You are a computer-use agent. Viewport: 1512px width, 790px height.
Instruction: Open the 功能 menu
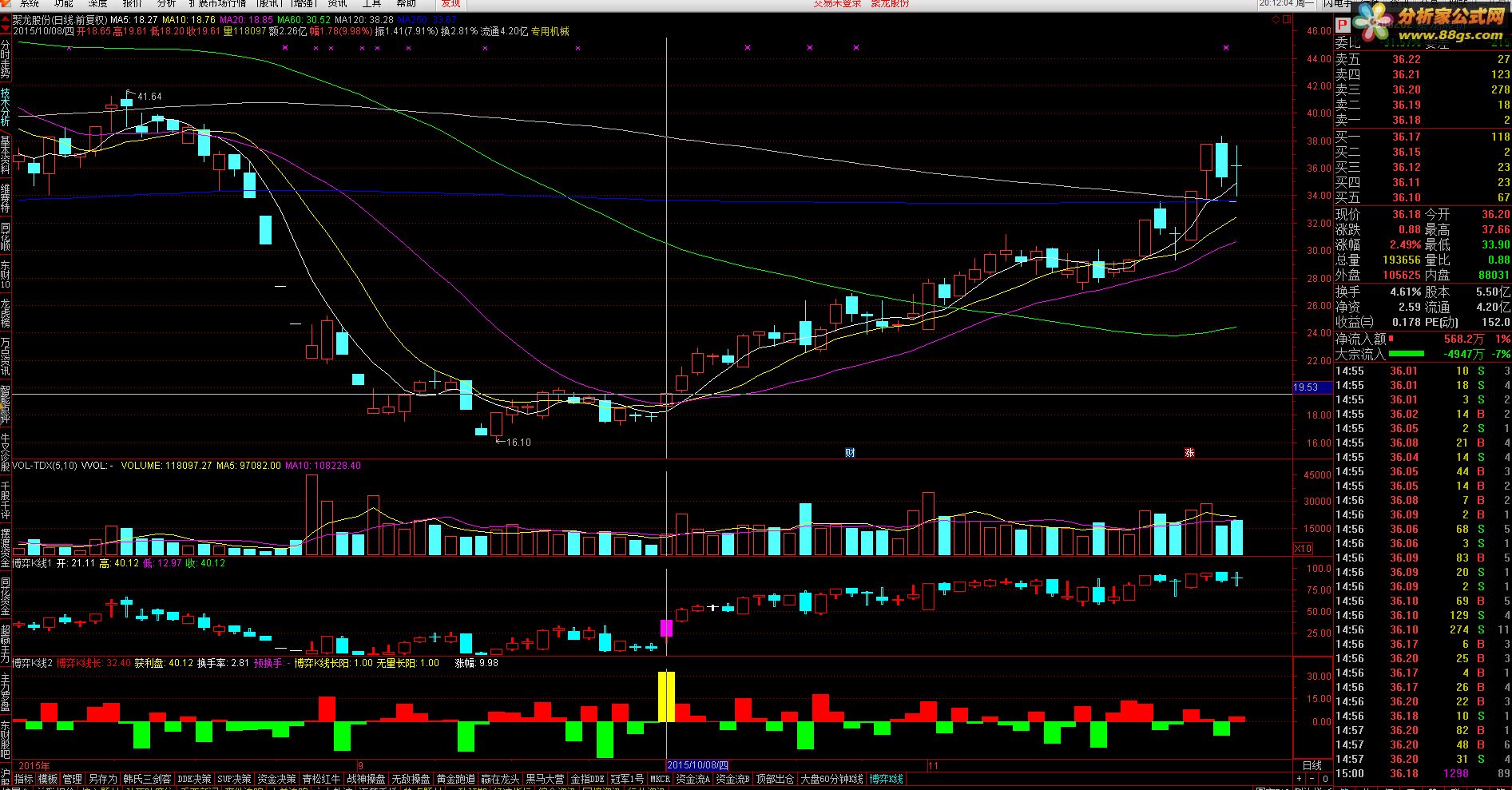click(64, 4)
